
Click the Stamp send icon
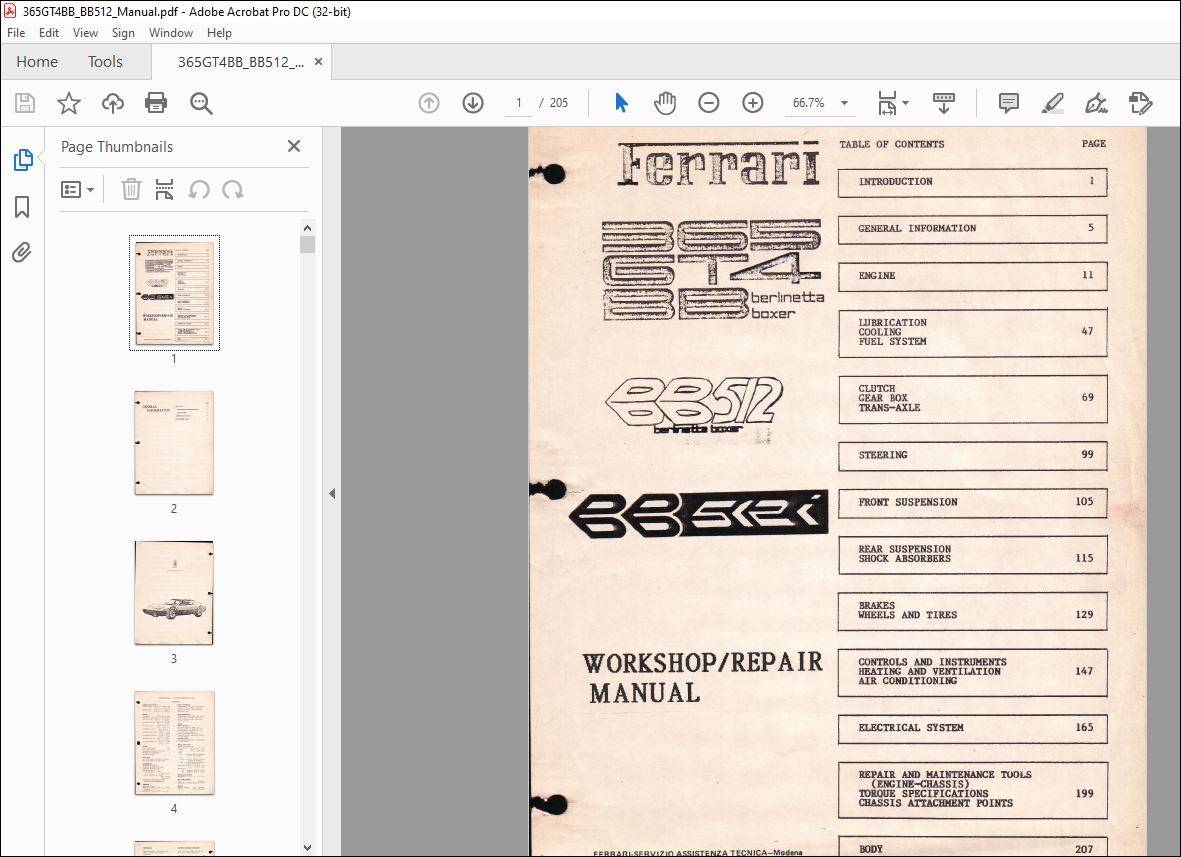point(1140,103)
